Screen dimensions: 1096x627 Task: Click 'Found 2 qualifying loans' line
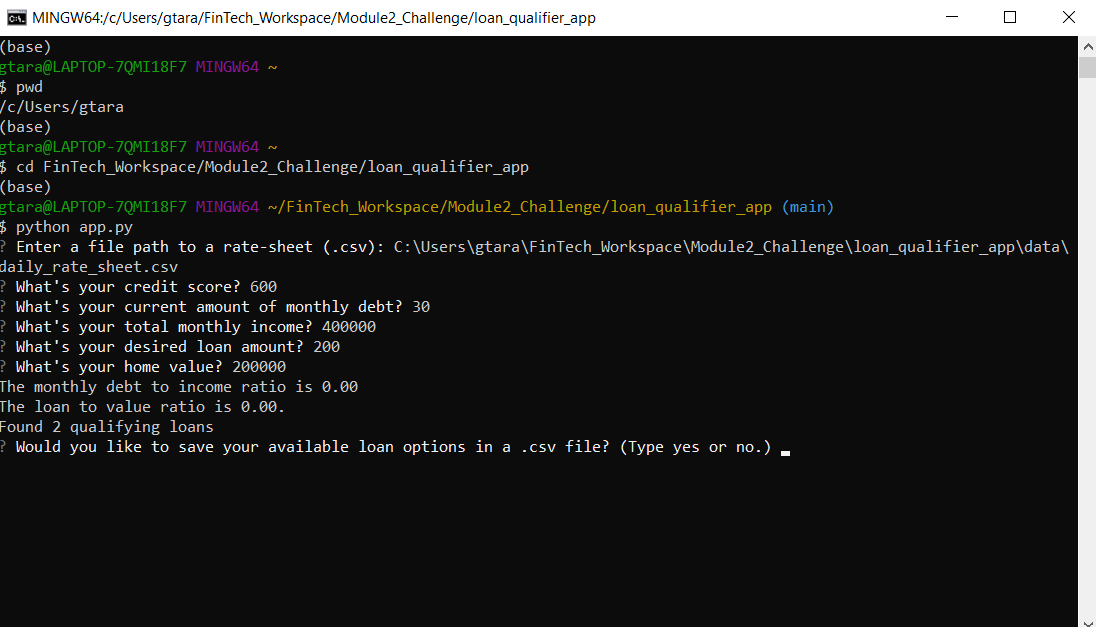click(x=107, y=427)
